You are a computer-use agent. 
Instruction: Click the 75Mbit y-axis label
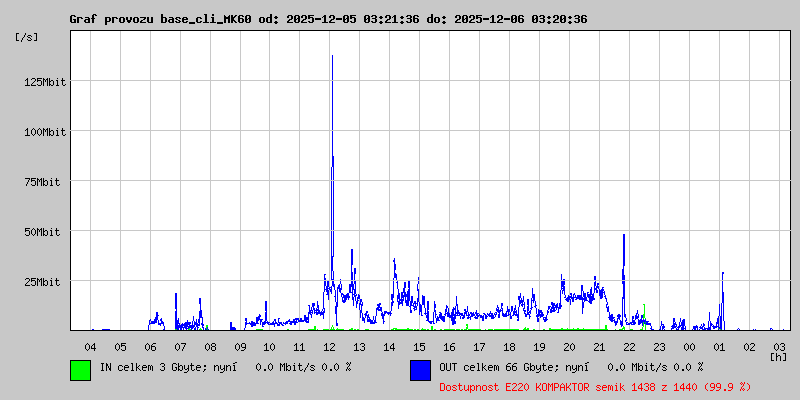click(x=46, y=181)
